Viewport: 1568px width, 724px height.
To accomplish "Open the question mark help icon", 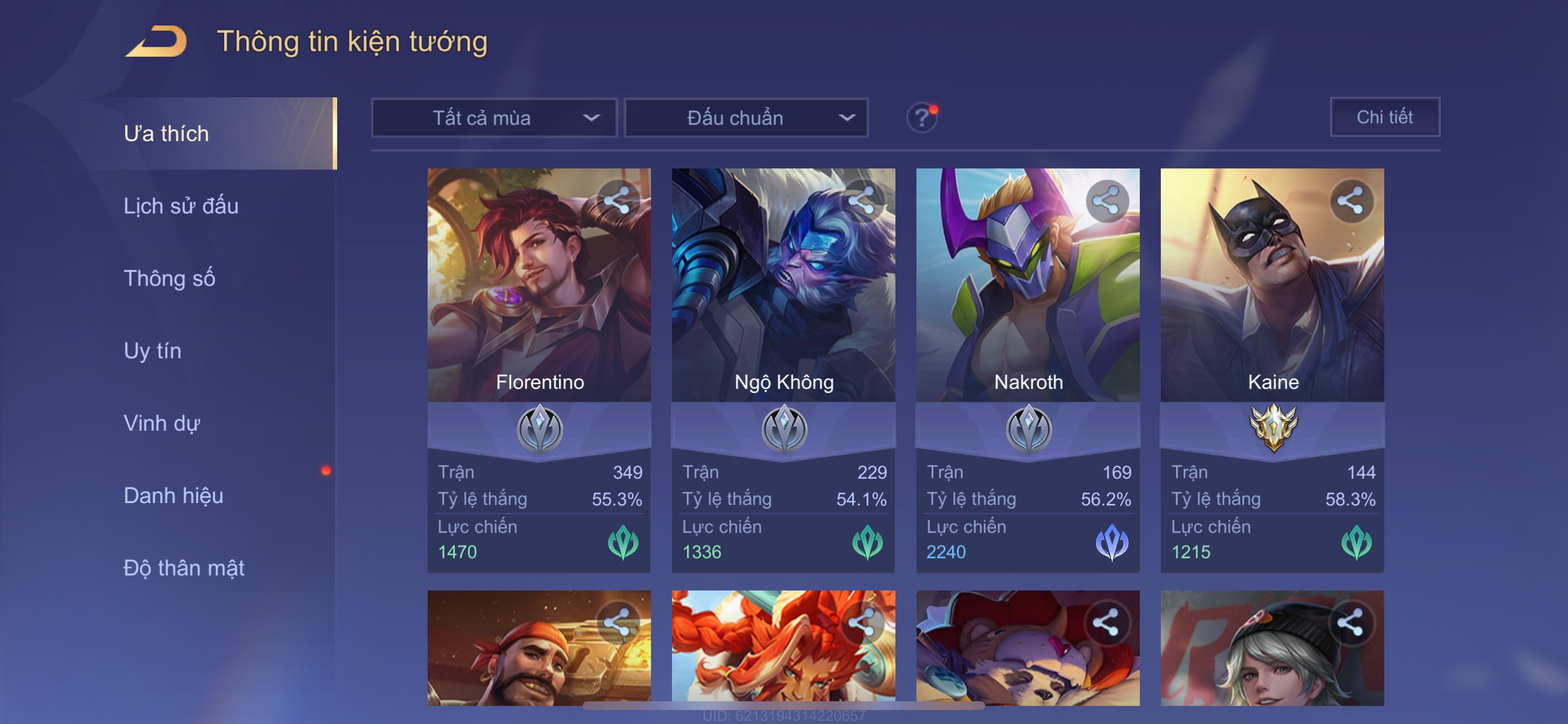I will [922, 117].
